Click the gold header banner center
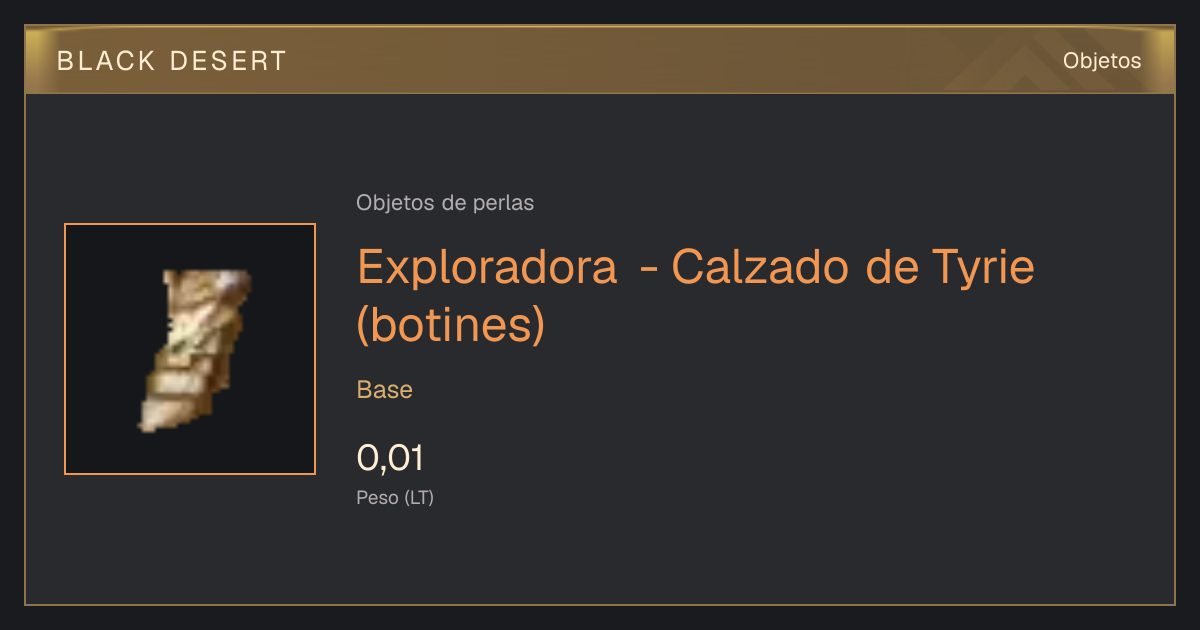Viewport: 1200px width, 630px height. pyautogui.click(x=600, y=60)
